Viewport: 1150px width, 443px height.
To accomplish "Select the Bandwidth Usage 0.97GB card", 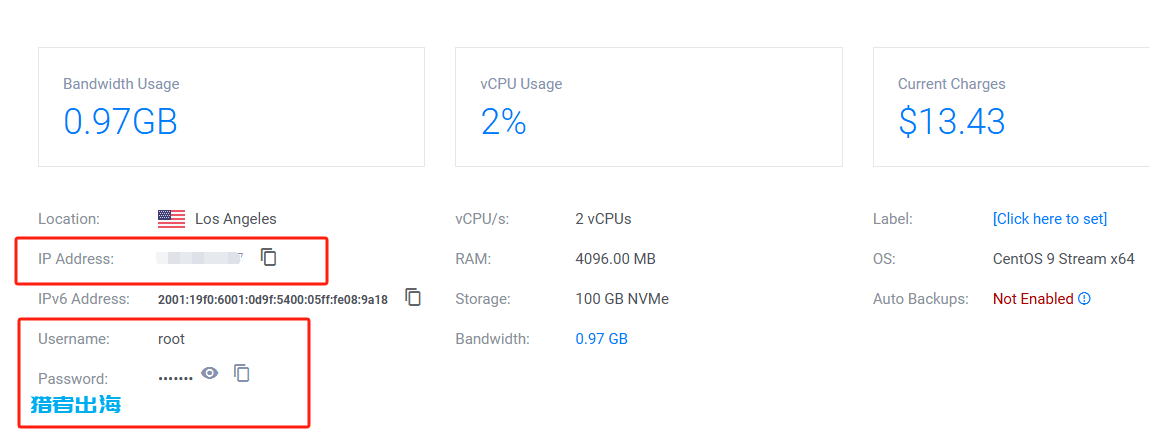I will (231, 107).
